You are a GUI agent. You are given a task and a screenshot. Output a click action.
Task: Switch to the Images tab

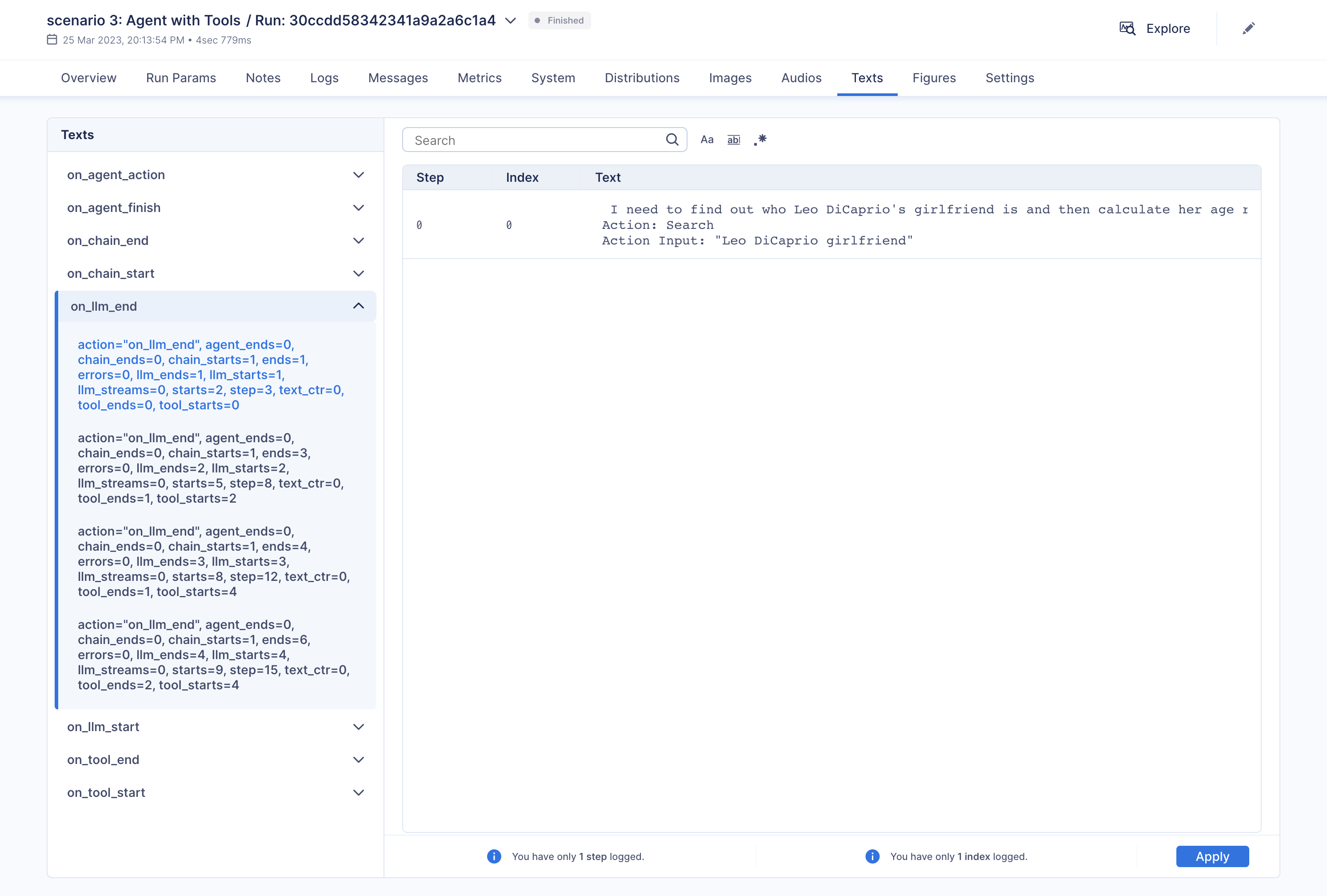730,78
